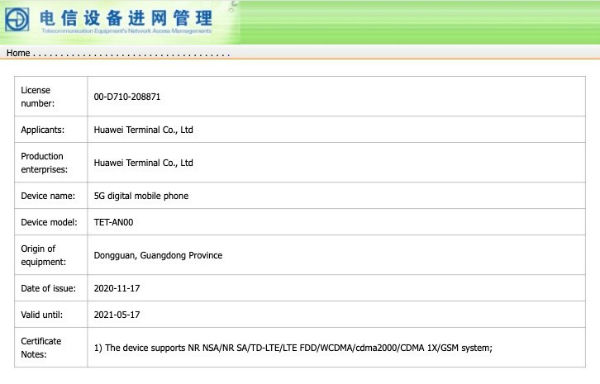This screenshot has width=600, height=384.
Task: Click the Production enterprises label
Action: click(x=44, y=163)
